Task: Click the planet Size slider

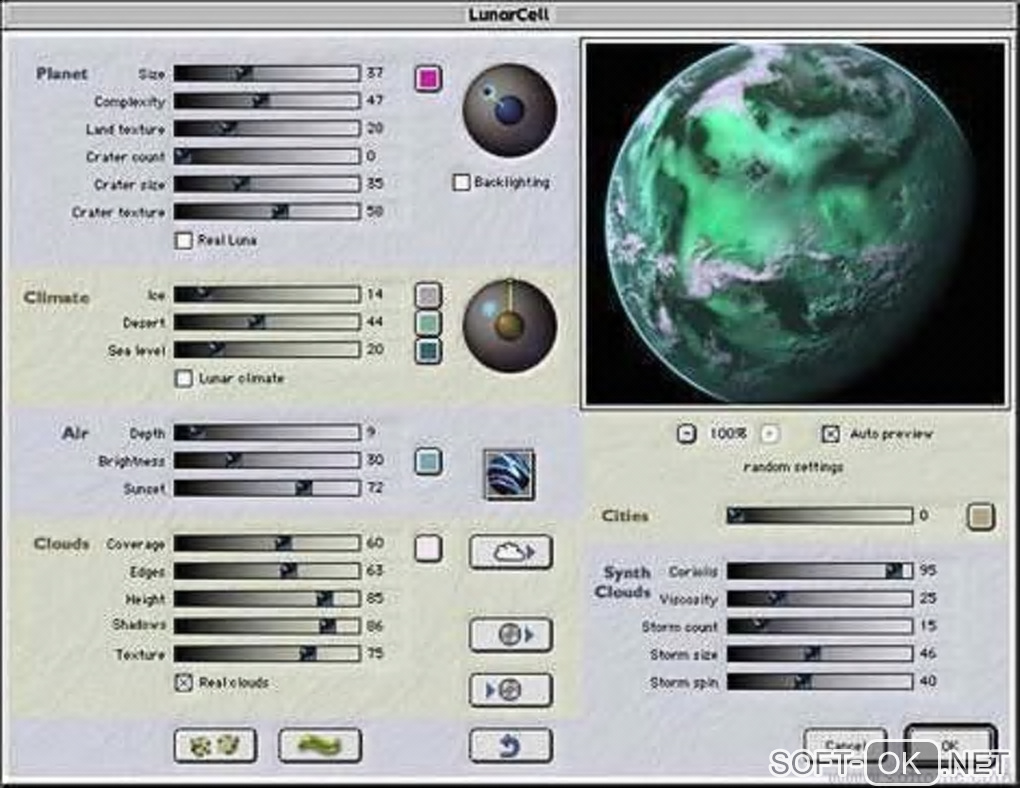Action: tap(267, 73)
